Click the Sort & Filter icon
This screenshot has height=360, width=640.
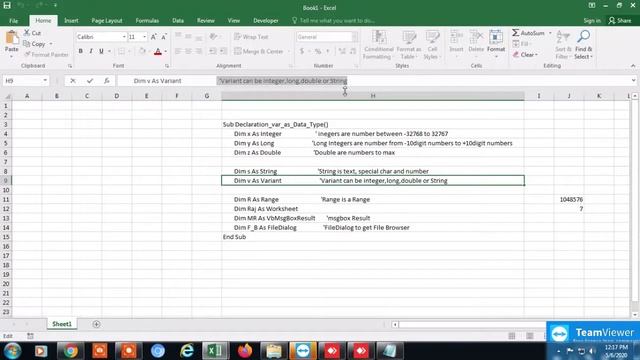click(x=563, y=38)
